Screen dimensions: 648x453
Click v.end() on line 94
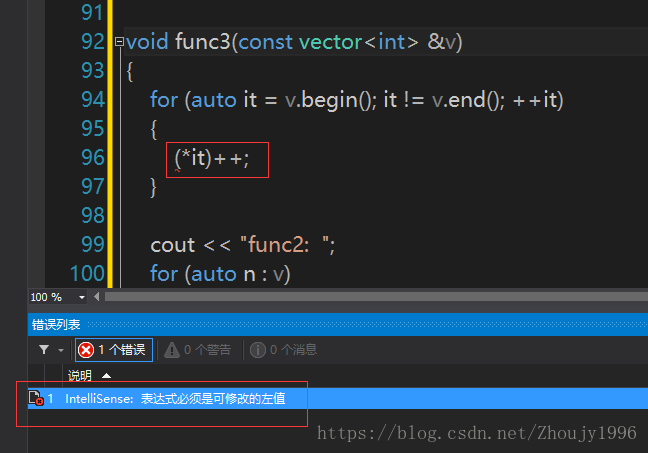tap(468, 100)
